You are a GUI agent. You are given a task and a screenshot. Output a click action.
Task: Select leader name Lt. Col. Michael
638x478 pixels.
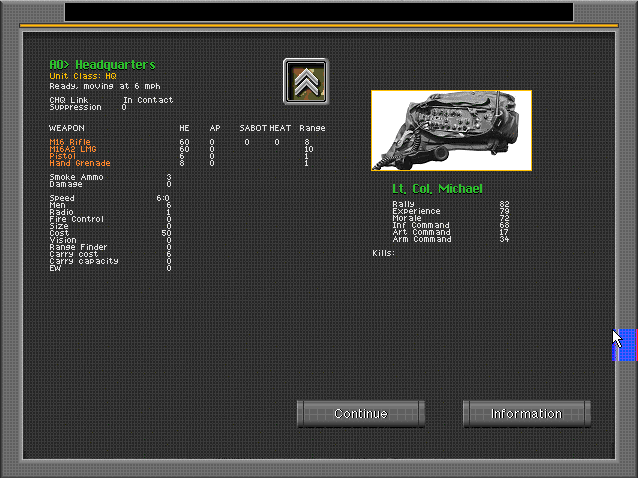coord(437,189)
